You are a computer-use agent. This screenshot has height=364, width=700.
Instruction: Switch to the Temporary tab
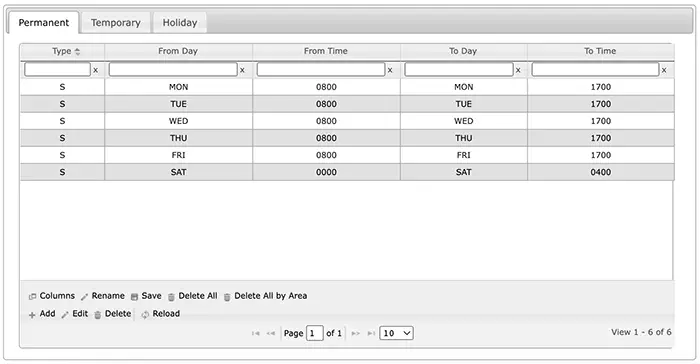tap(116, 22)
